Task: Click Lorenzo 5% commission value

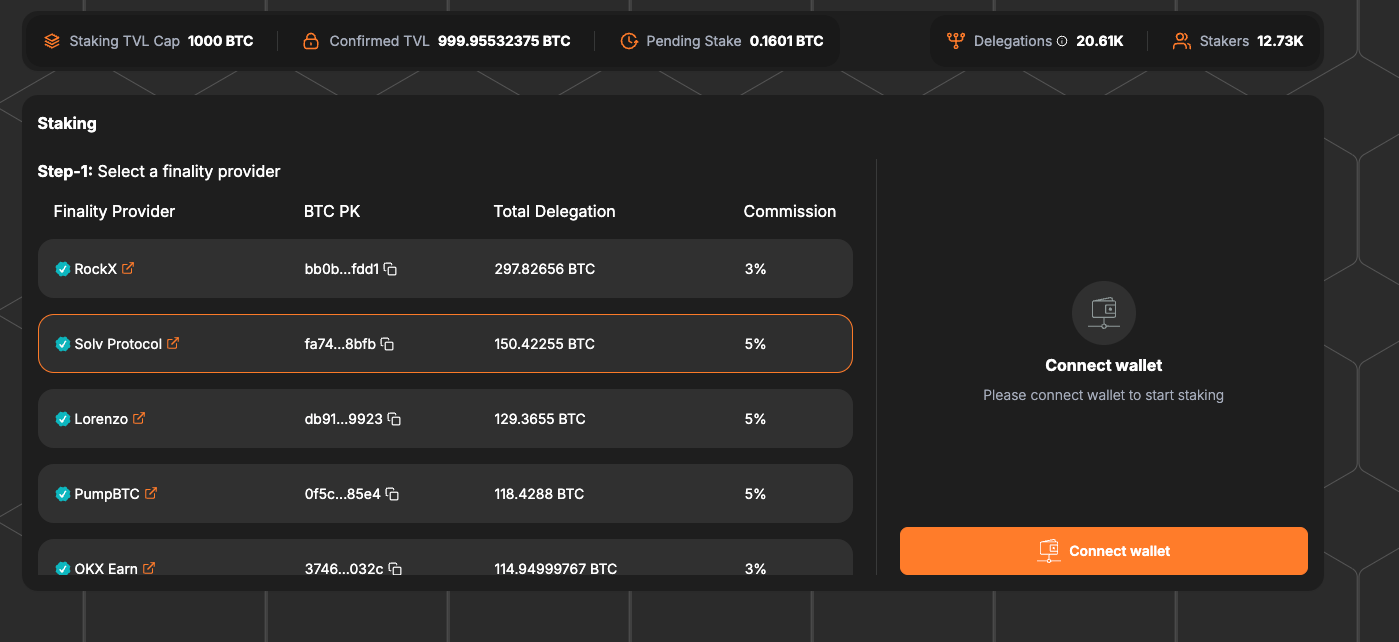Action: pos(755,419)
